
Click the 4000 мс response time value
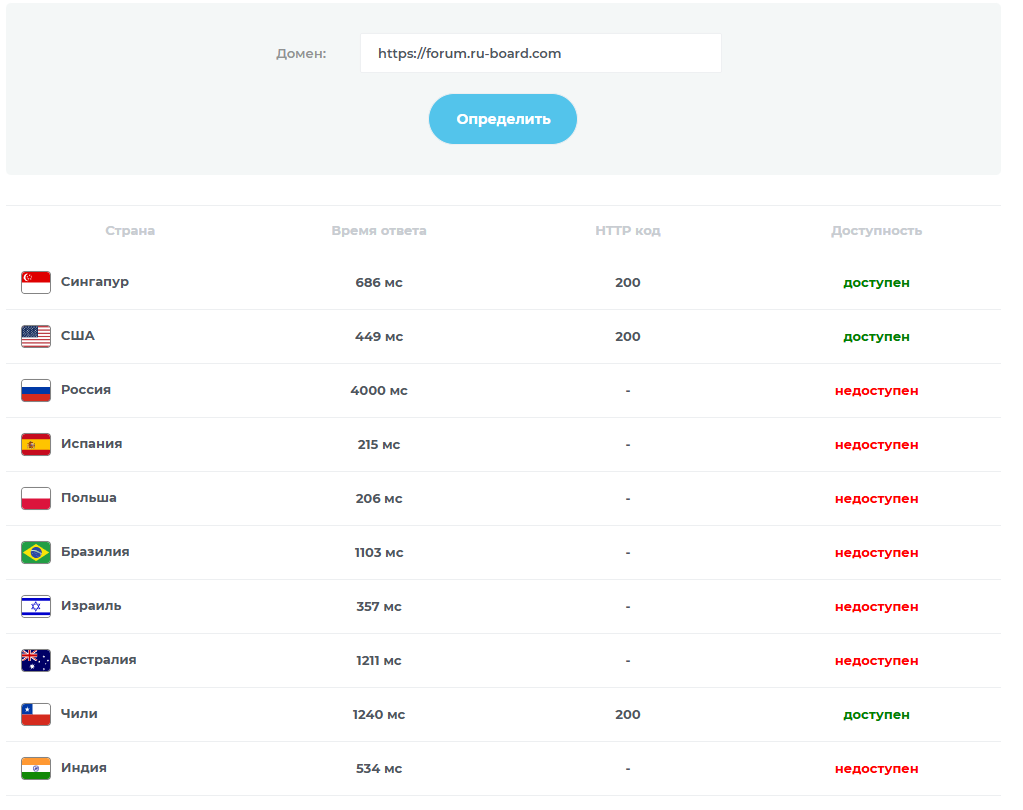379,391
